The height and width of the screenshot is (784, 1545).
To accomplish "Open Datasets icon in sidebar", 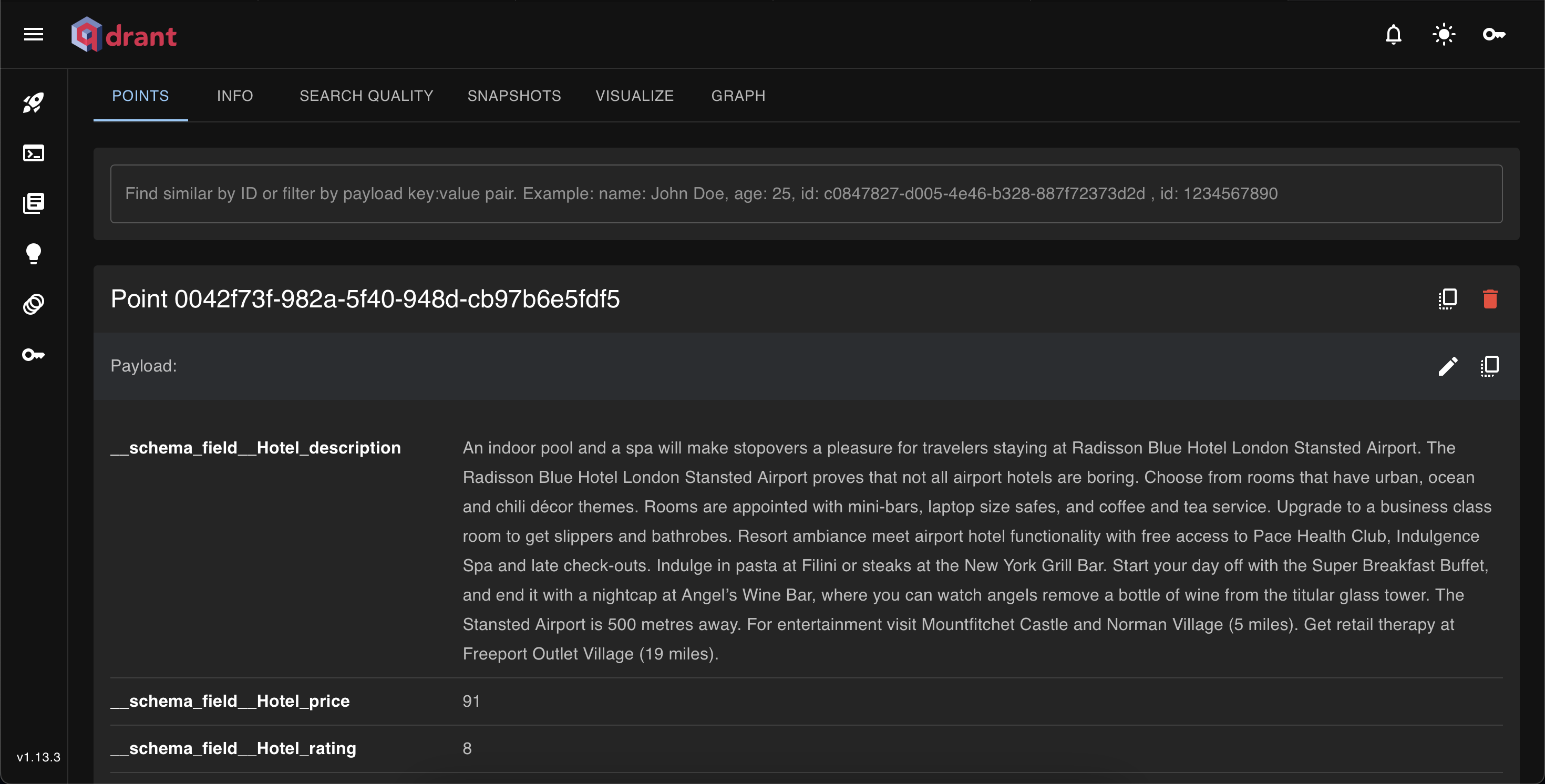I will 34,304.
